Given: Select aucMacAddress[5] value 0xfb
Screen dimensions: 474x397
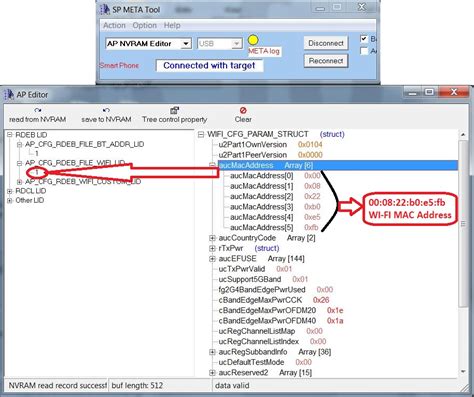Looking at the screenshot, I should click(311, 227).
